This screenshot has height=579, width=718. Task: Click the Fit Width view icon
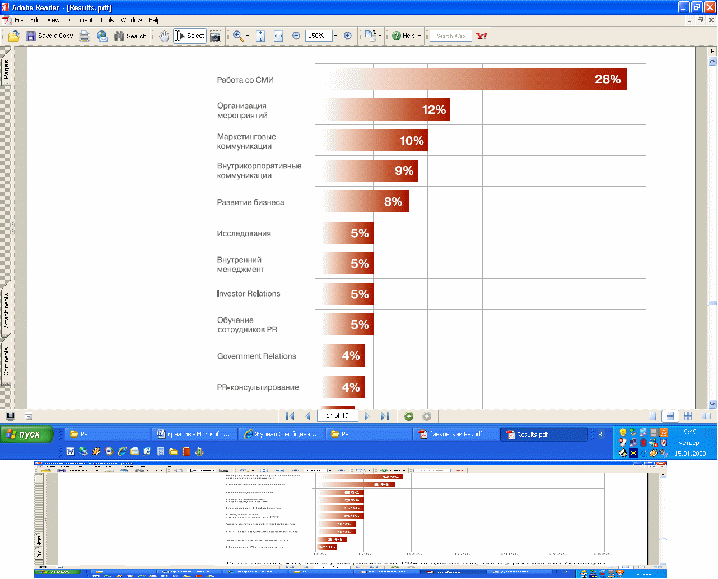pyautogui.click(x=278, y=36)
